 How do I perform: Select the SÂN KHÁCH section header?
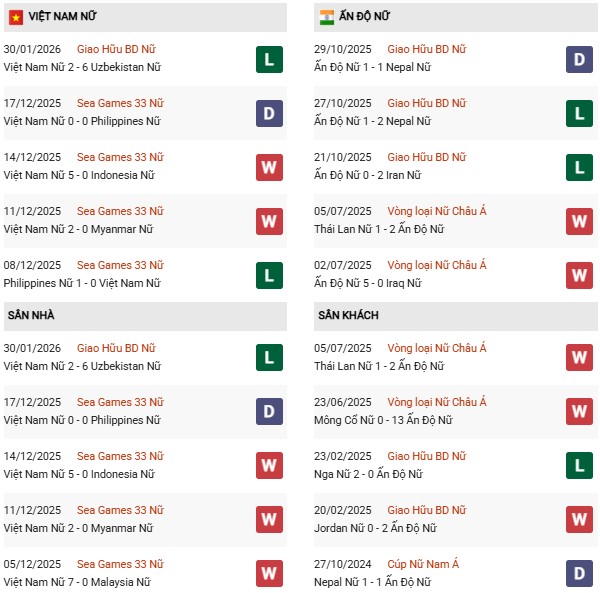349,316
